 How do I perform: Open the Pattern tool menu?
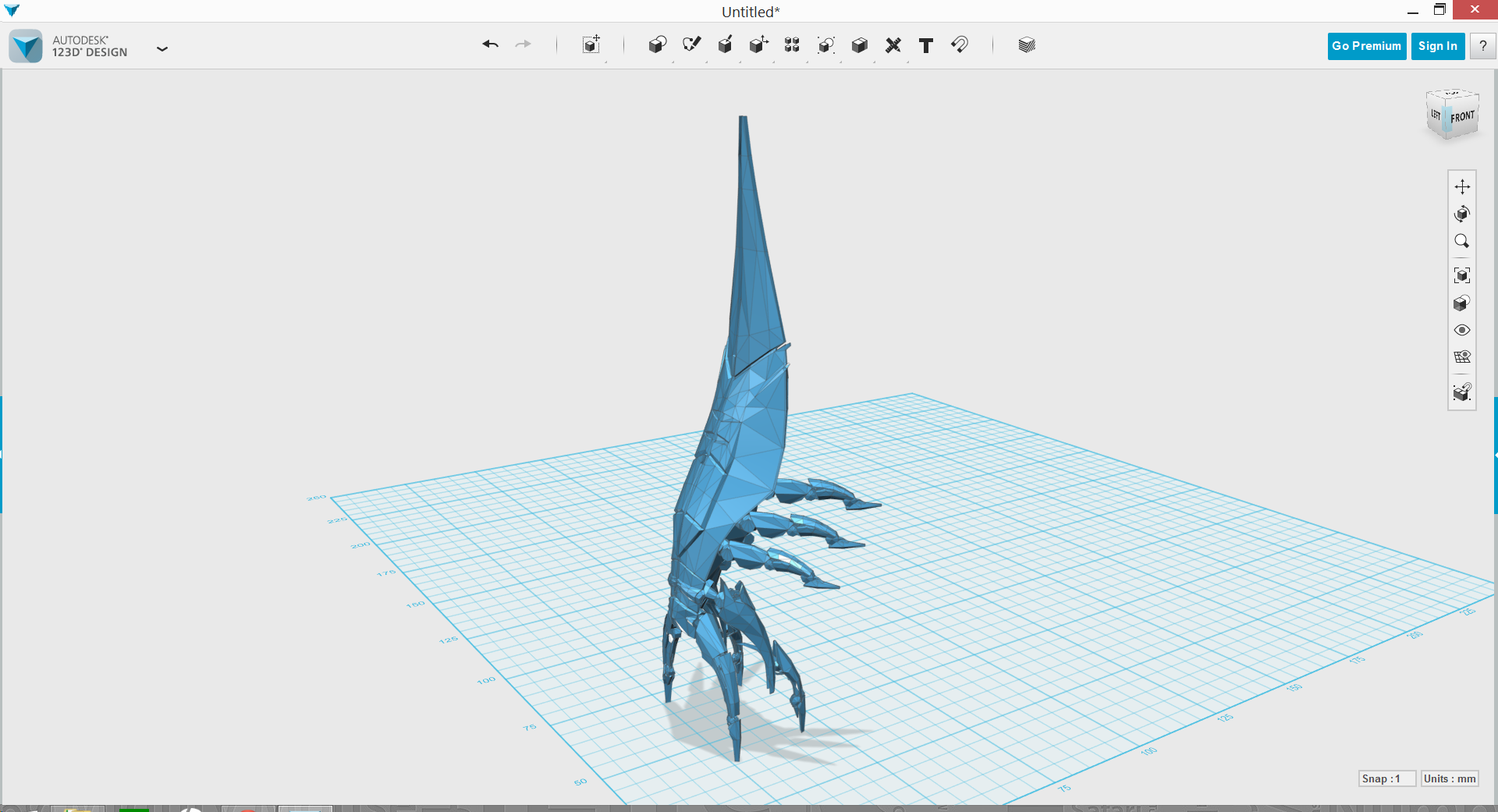(792, 44)
